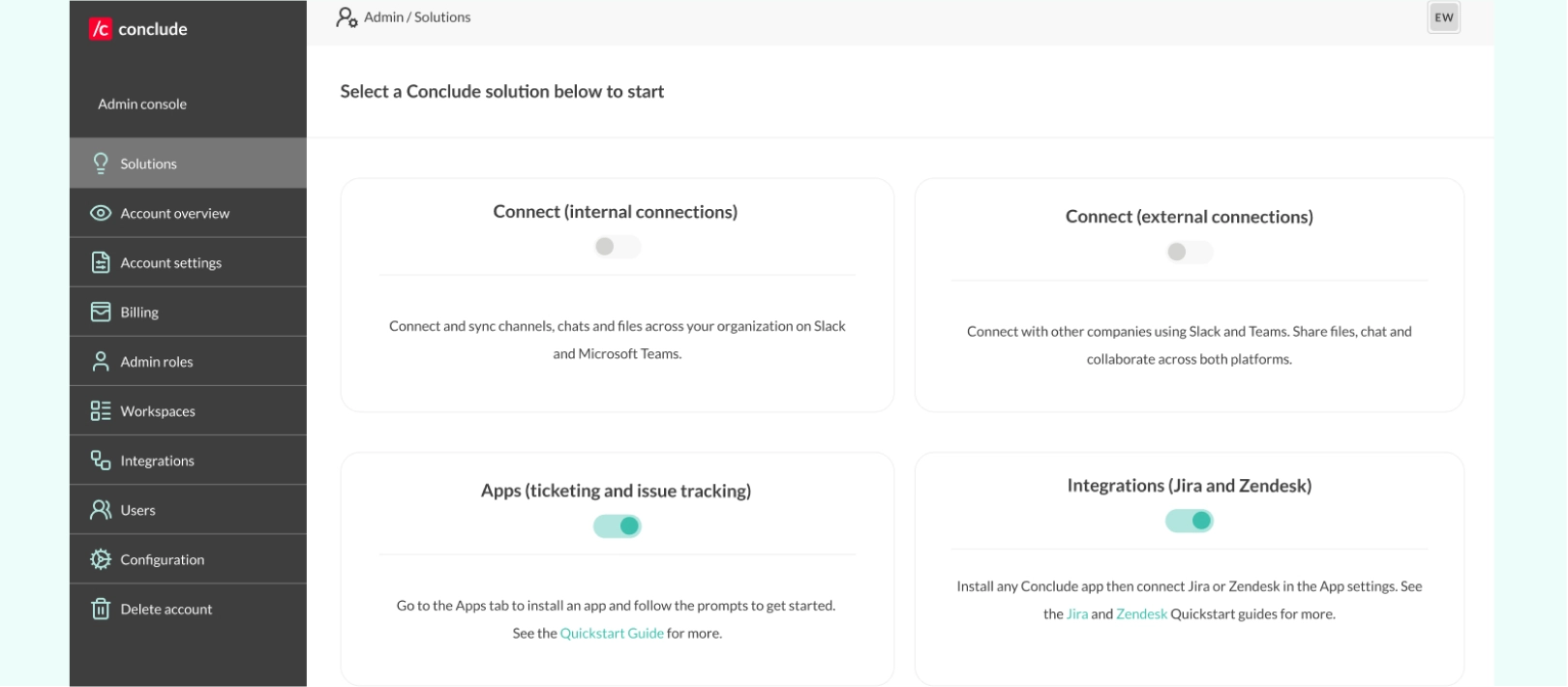
Task: Select the Admin roles person icon
Action: pos(100,361)
